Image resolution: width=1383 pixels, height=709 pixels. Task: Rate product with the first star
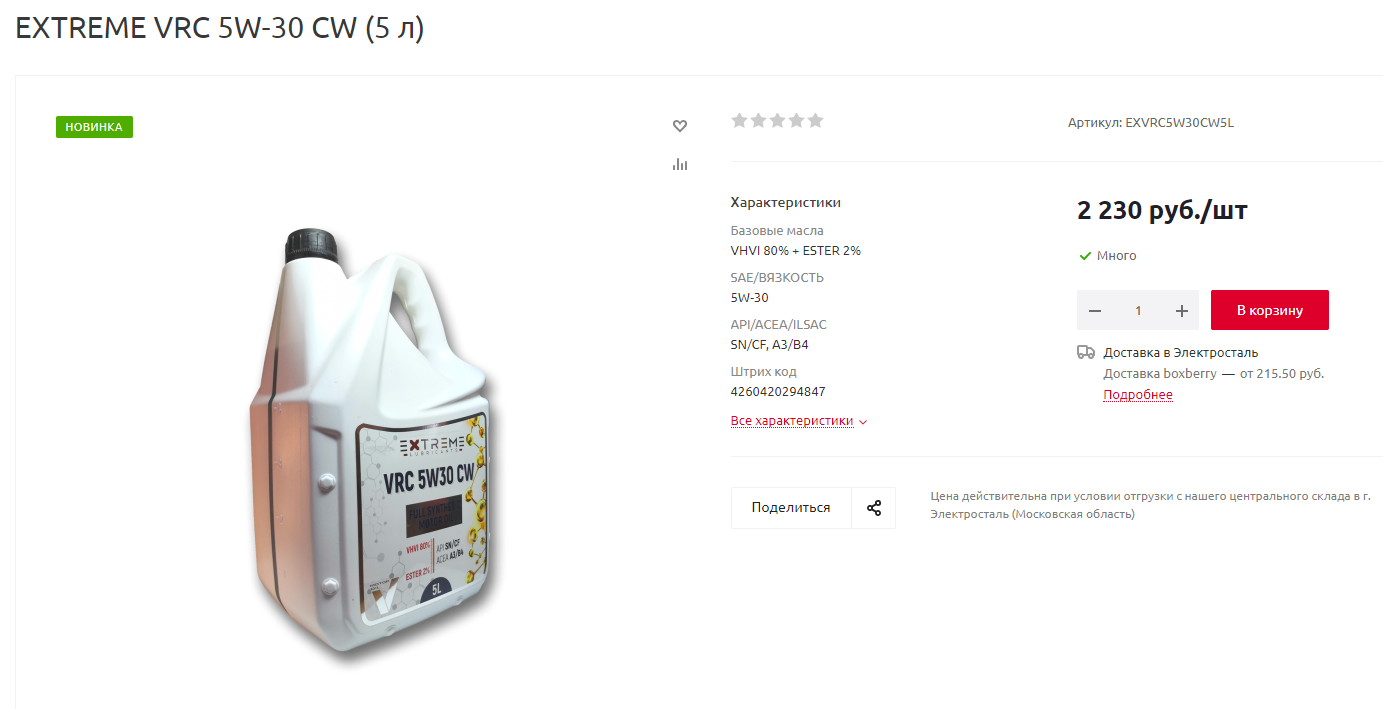pos(740,121)
